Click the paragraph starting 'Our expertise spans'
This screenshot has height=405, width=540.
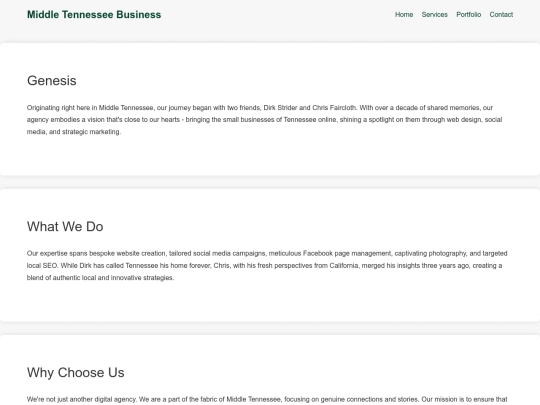(x=267, y=266)
